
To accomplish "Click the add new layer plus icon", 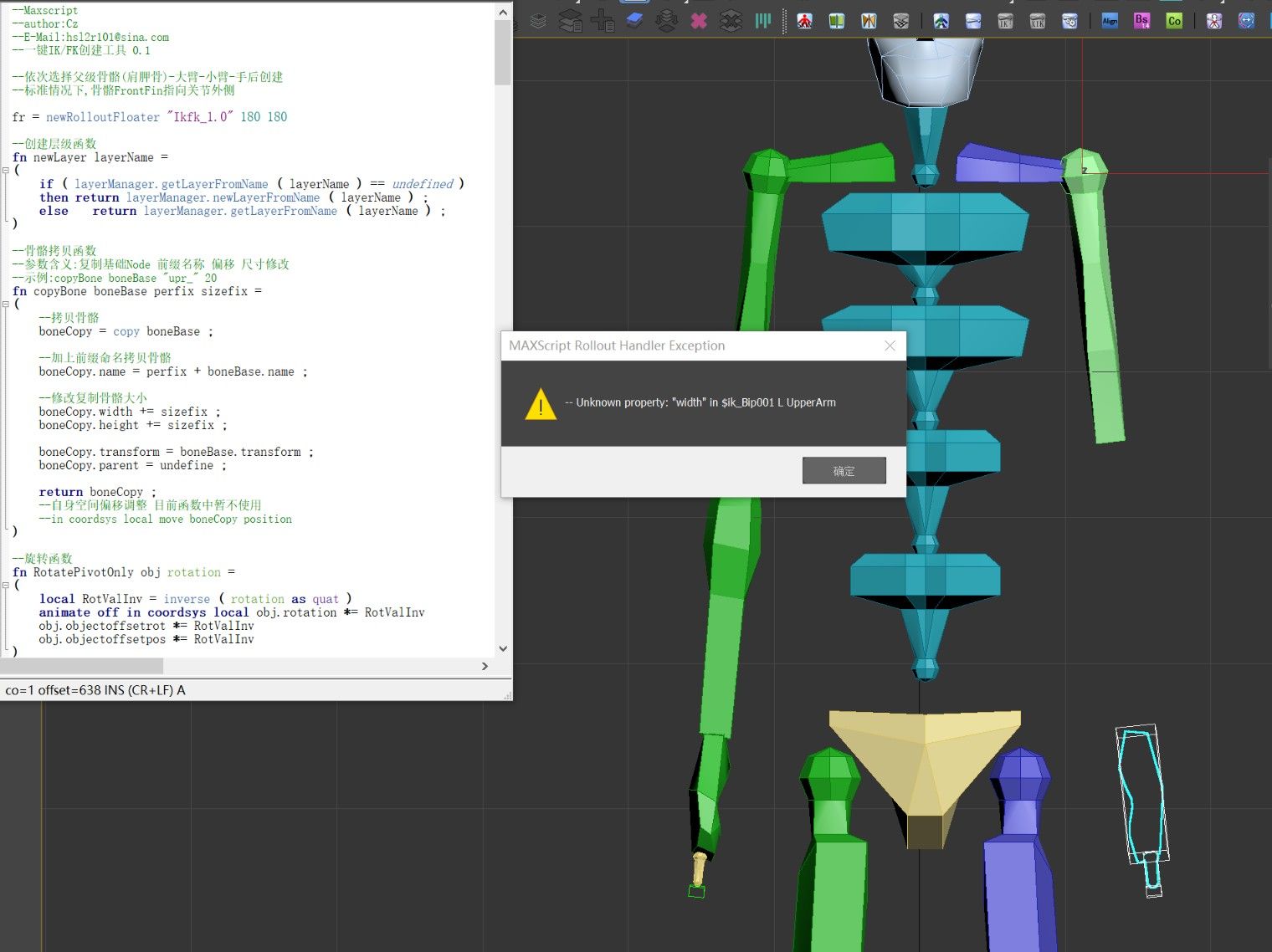I will 602,21.
